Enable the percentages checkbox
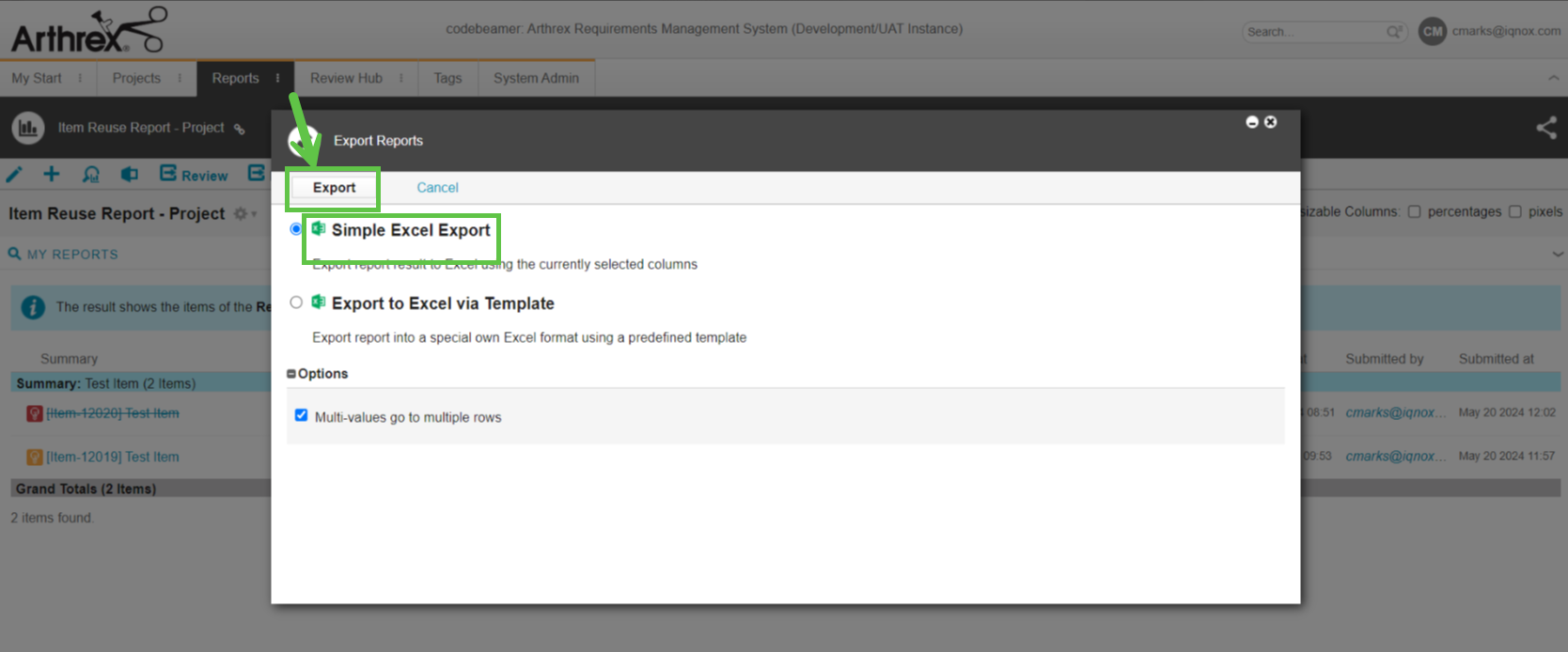The width and height of the screenshot is (1568, 652). pyautogui.click(x=1414, y=211)
